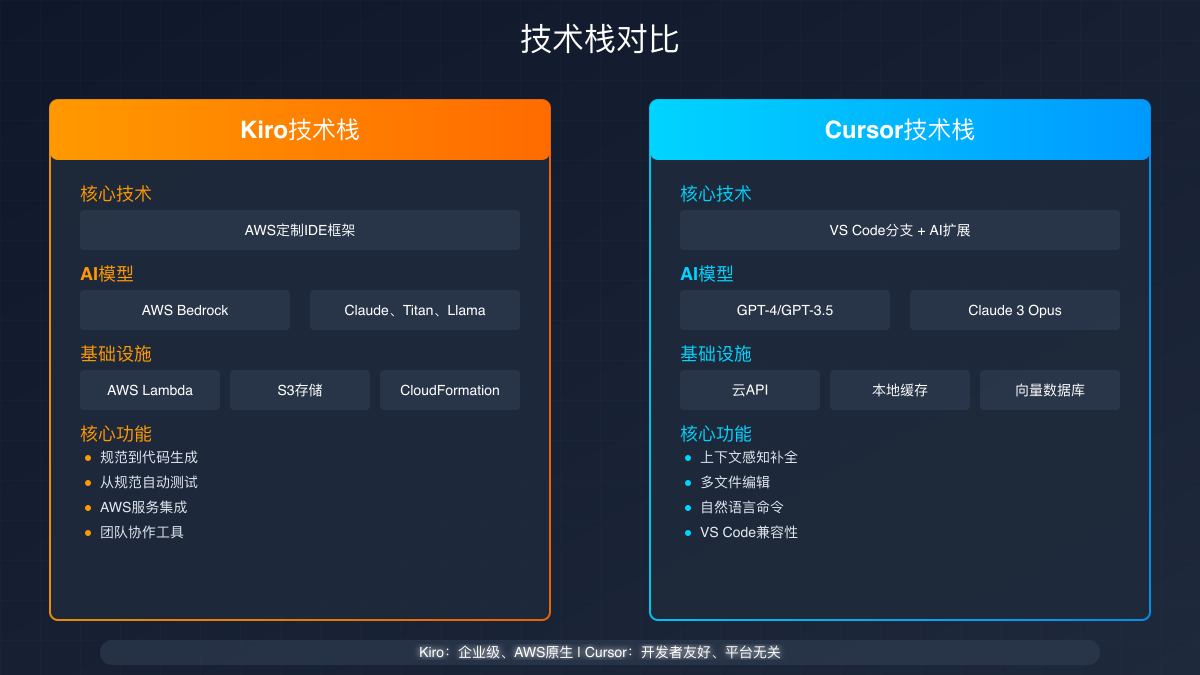Select the 云API chip
Image resolution: width=1200 pixels, height=675 pixels.
pos(750,390)
